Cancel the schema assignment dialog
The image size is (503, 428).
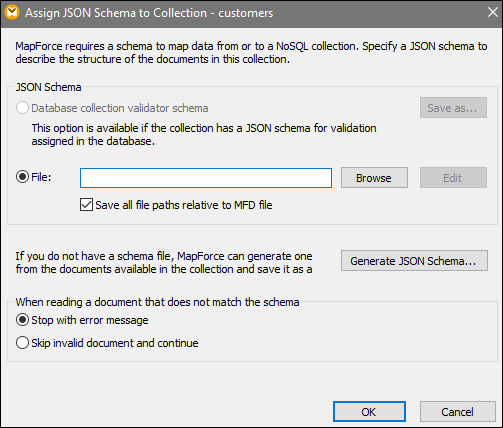pyautogui.click(x=458, y=412)
